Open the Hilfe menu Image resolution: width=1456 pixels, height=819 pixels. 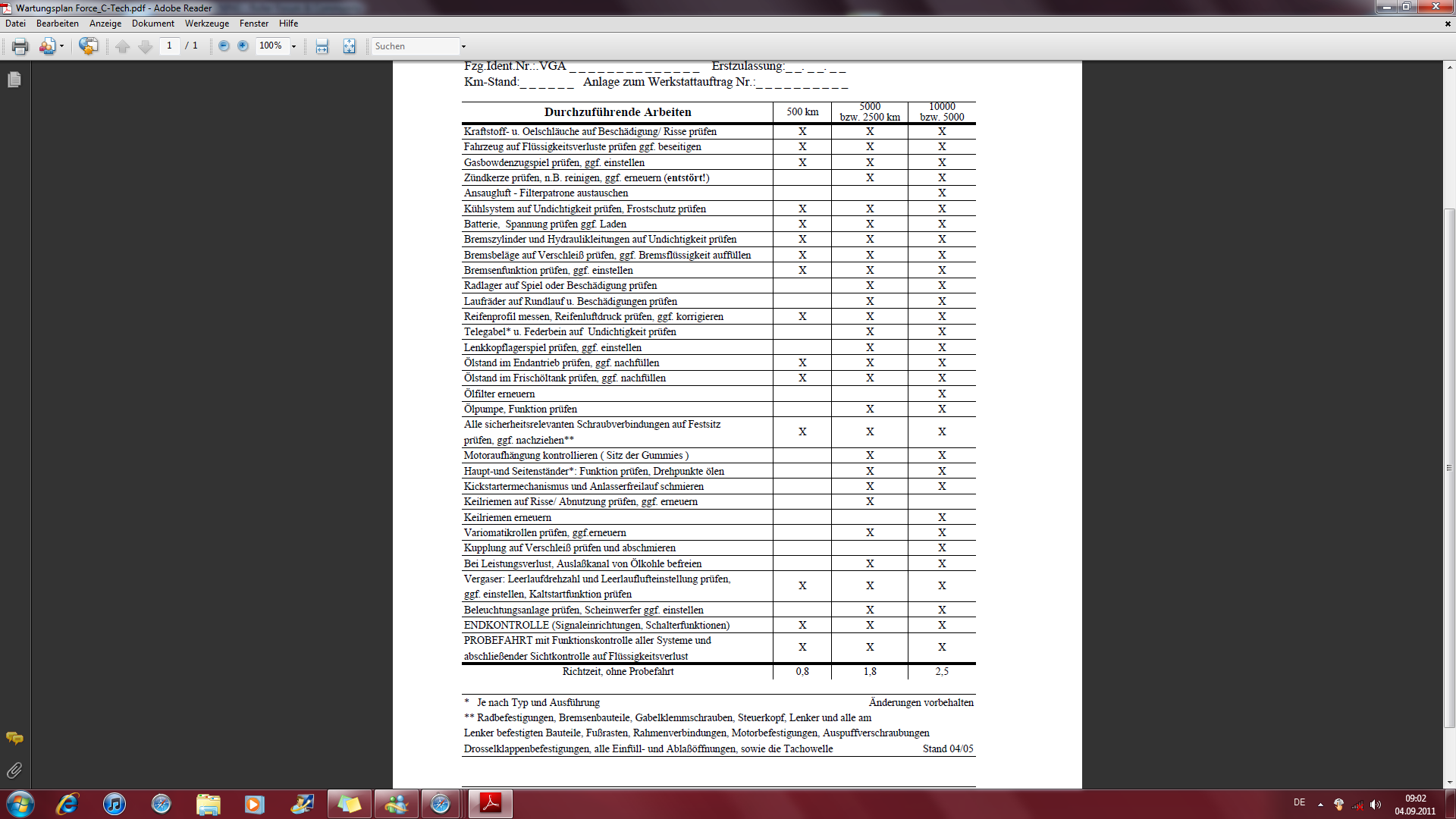[x=288, y=24]
